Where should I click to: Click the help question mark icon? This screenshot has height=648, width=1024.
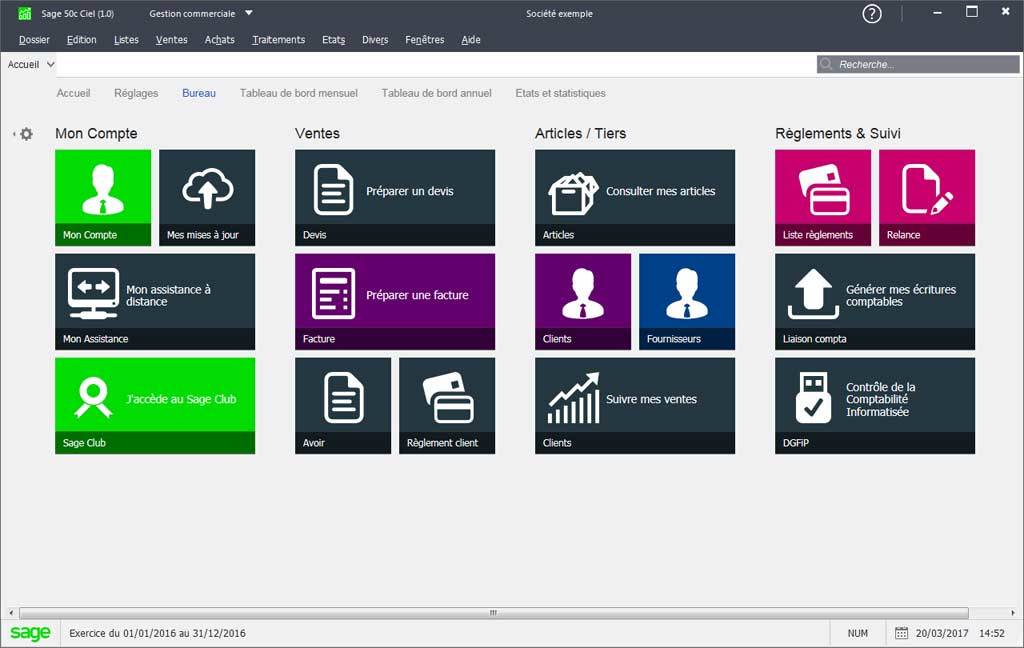[872, 14]
